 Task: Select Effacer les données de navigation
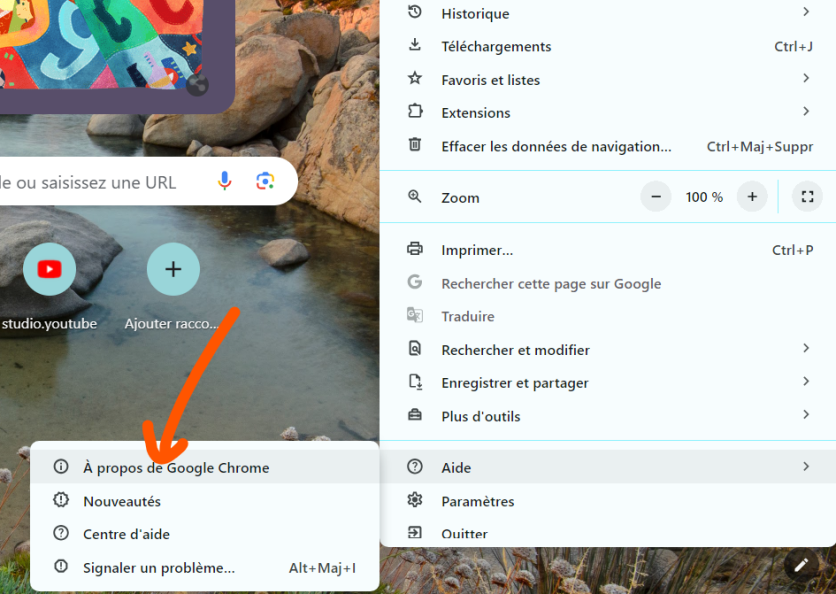(x=608, y=146)
